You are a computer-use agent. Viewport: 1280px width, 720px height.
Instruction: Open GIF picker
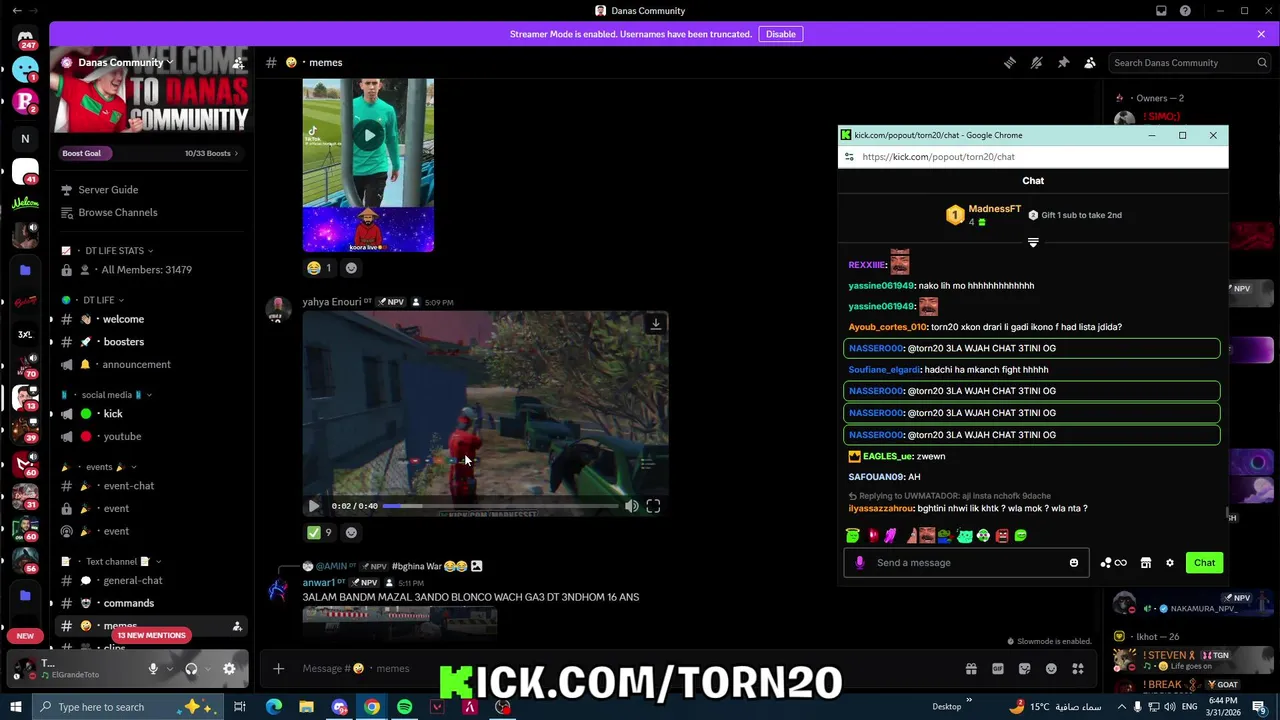(997, 669)
